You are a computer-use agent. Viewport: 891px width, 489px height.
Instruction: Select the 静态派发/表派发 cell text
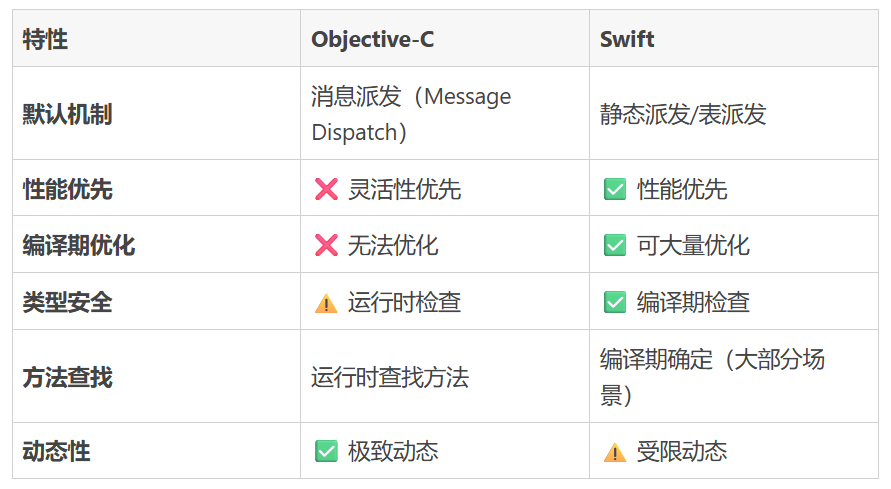[x=683, y=114]
